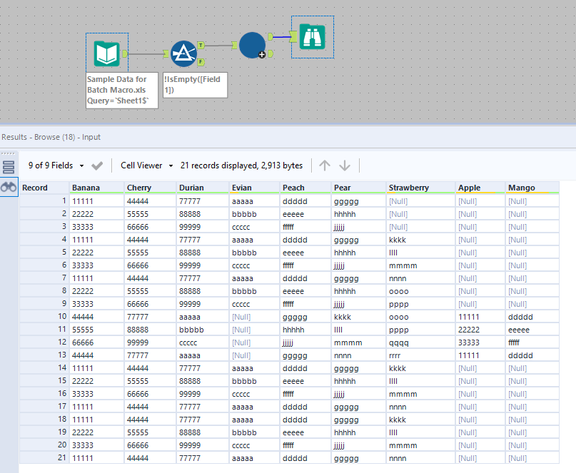Click the Filter tool's True output anchor

201,46
